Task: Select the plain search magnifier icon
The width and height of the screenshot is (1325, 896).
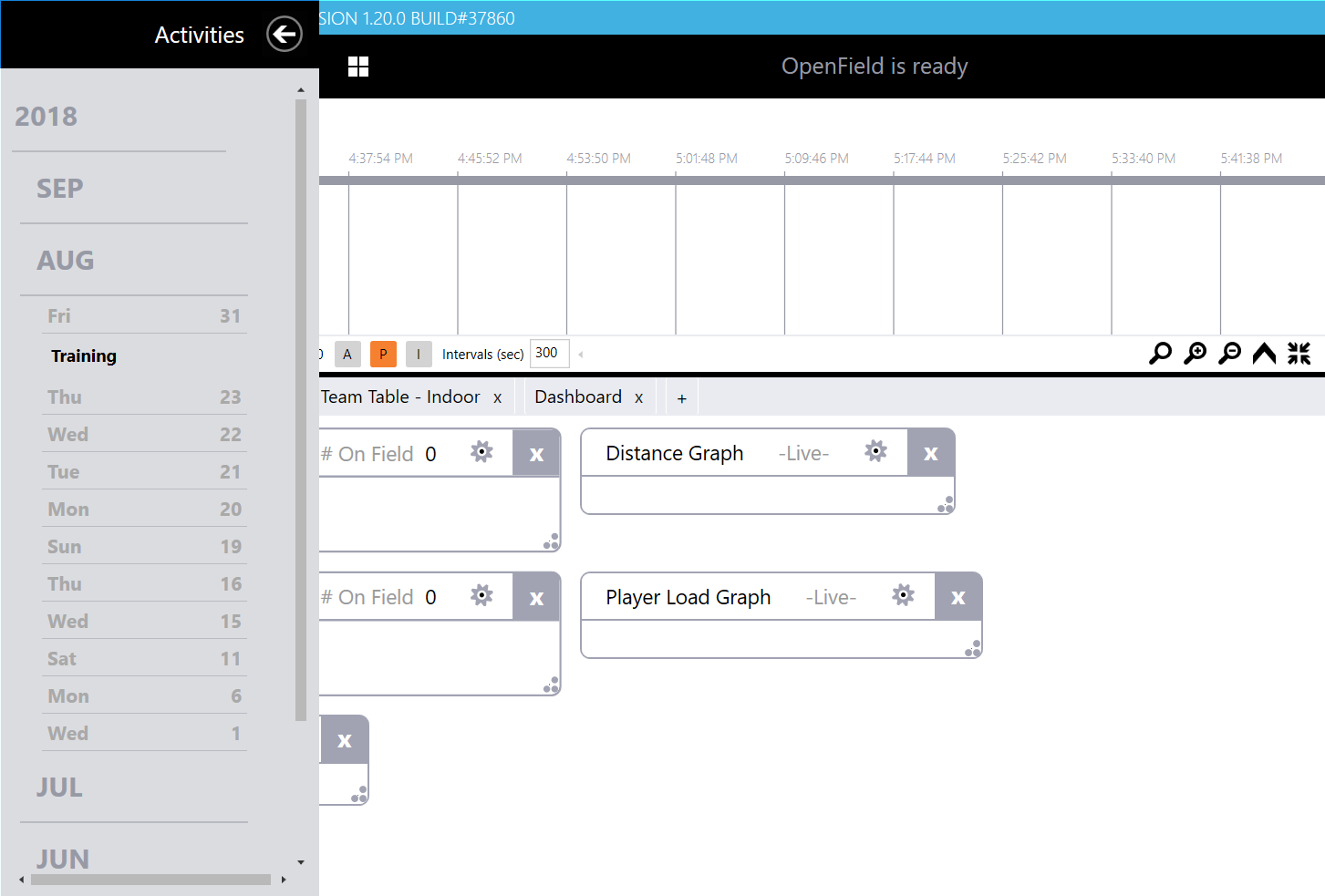Action: (1159, 354)
